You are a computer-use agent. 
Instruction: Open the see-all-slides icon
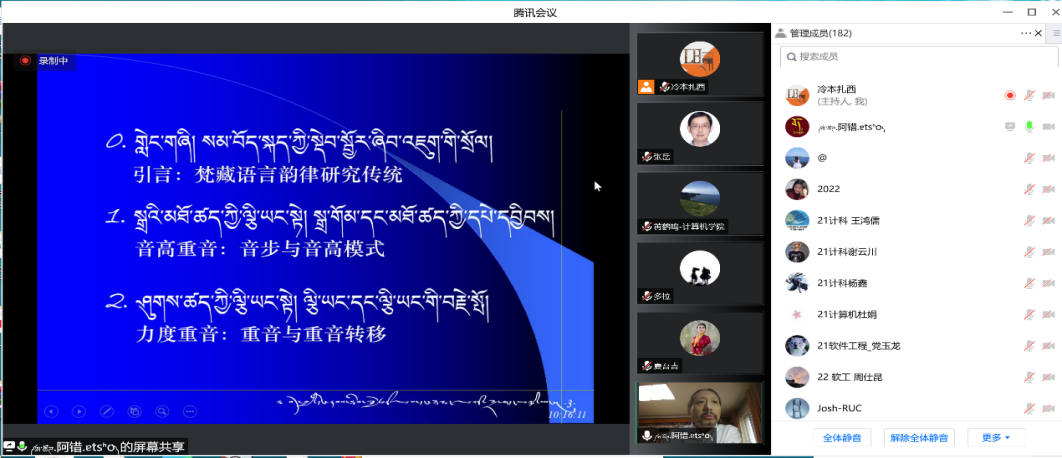[134, 411]
